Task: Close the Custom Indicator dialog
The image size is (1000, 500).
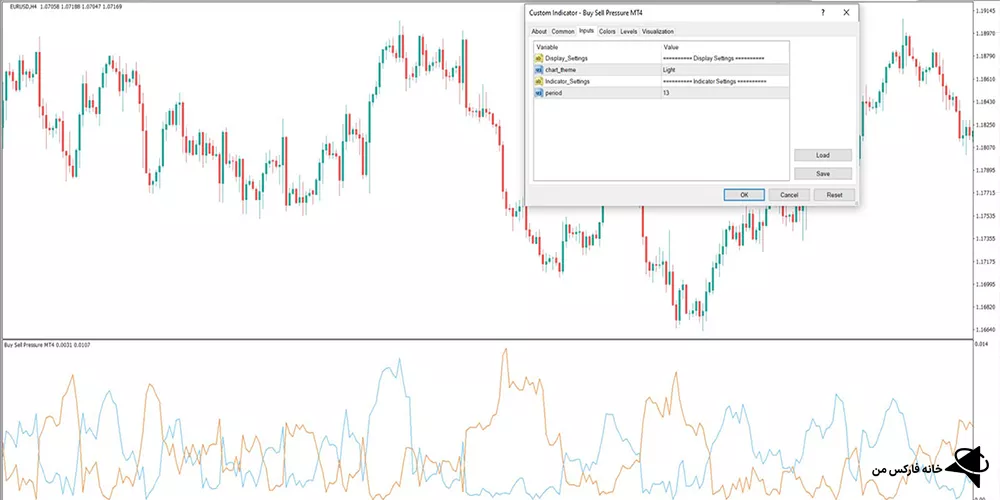Action: 846,12
